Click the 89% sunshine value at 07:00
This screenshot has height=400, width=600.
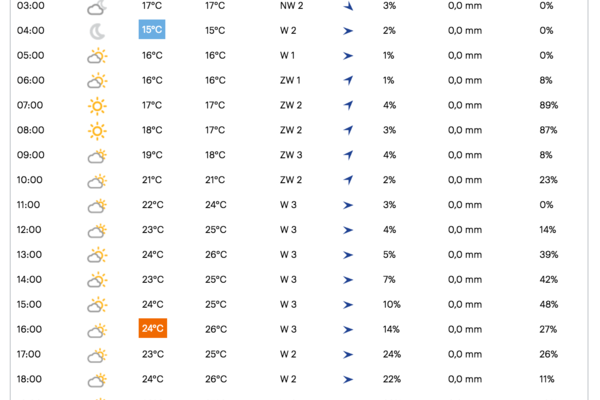coord(549,105)
